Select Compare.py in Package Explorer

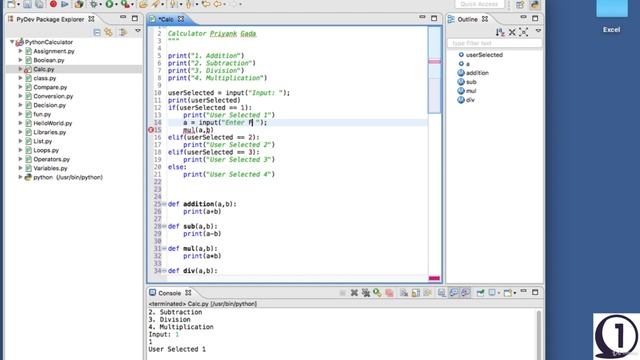click(x=50, y=87)
